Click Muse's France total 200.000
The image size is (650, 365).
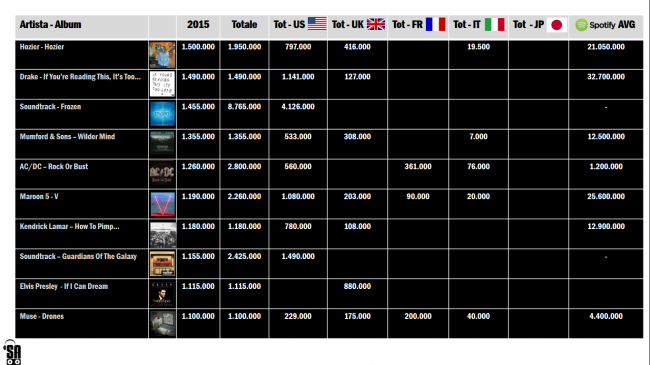coord(418,316)
